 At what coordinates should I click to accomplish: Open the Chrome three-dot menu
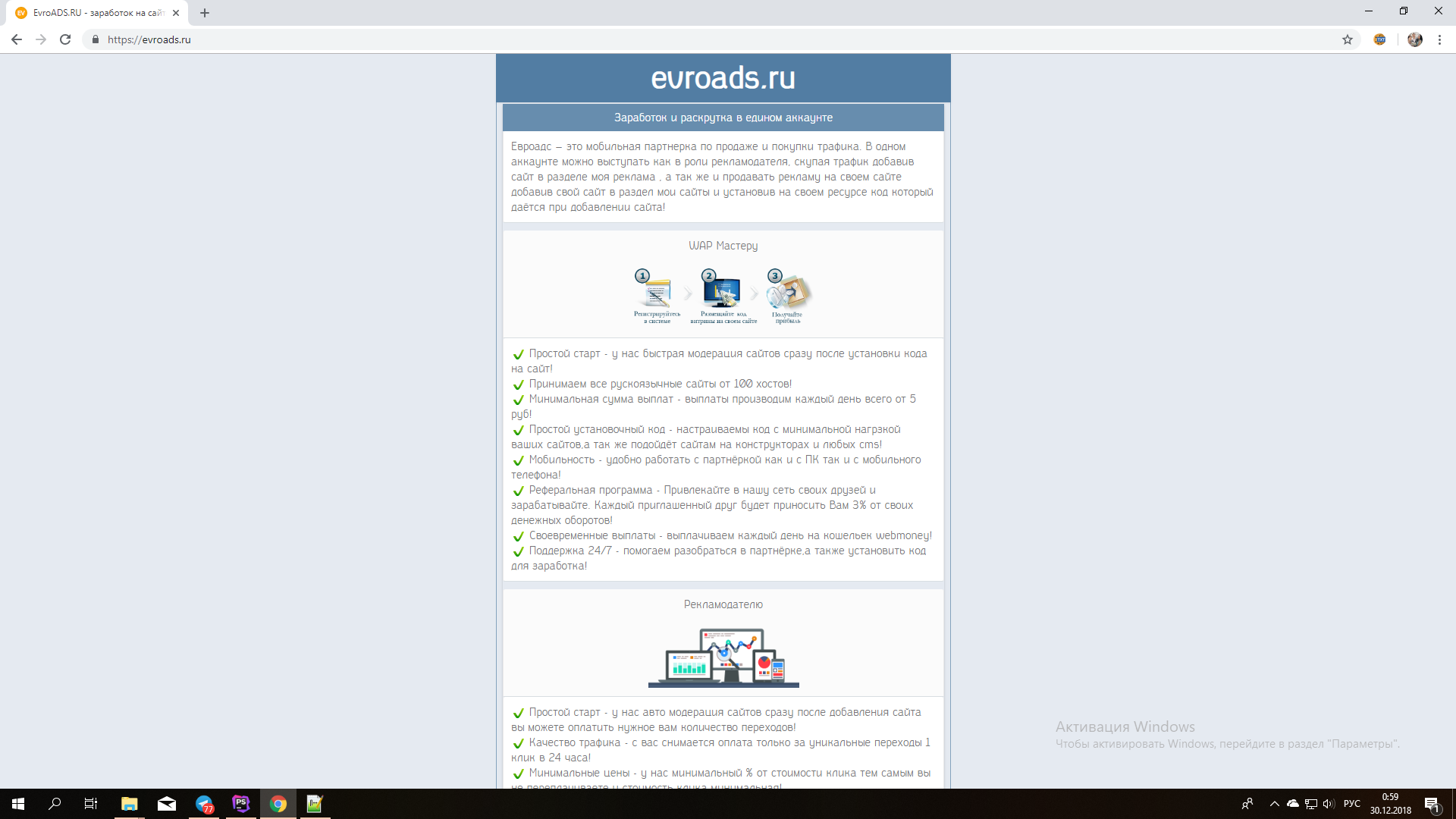[x=1439, y=39]
